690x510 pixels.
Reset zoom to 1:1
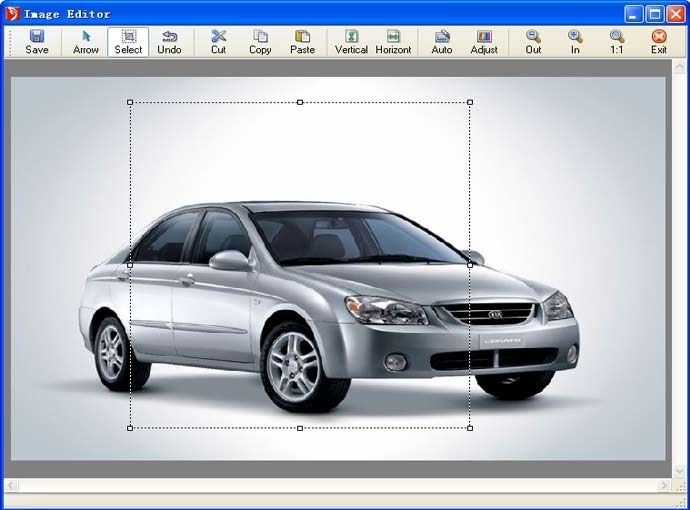(x=617, y=42)
